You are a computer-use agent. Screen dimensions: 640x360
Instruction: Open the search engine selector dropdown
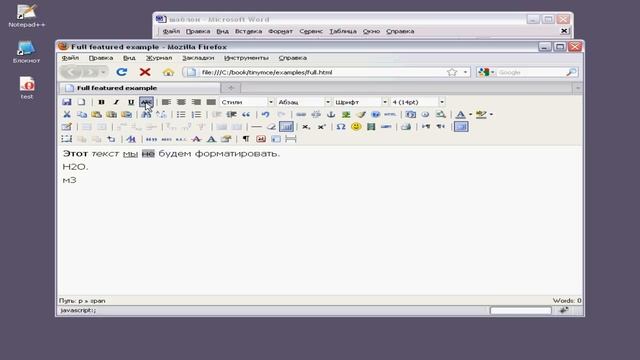487,72
